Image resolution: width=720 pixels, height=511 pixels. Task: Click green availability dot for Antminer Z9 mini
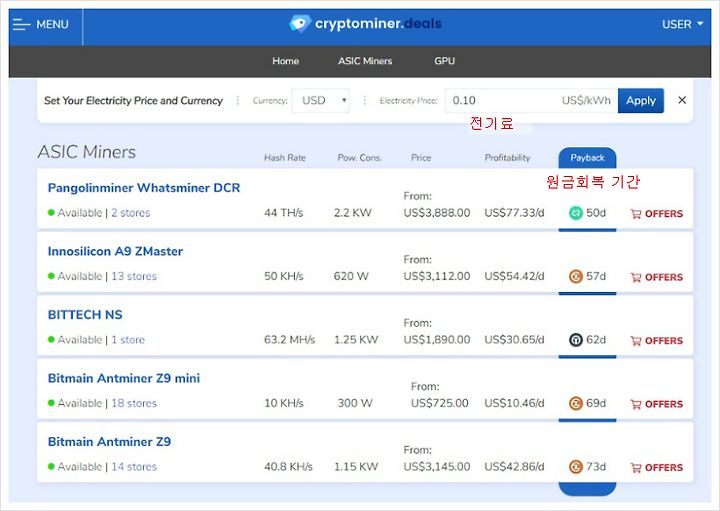click(x=51, y=403)
